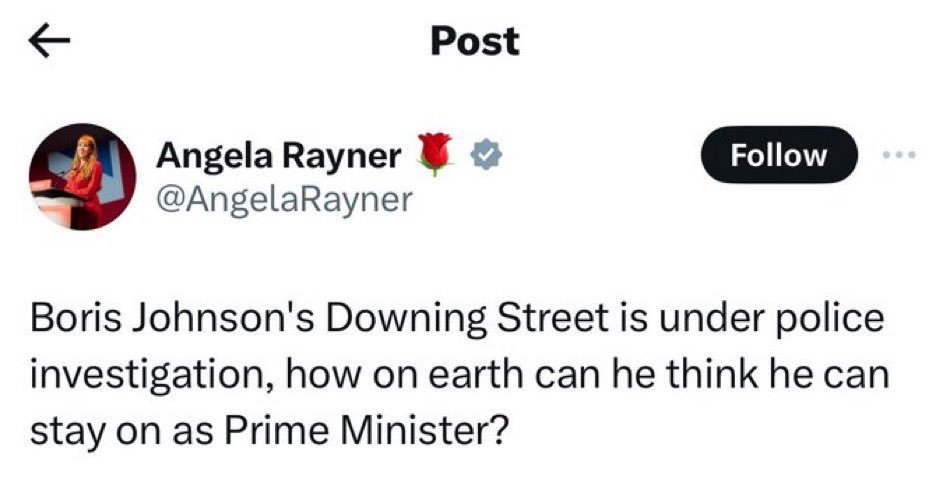Open the Angela Rayner display name link
The image size is (950, 486).
[280, 156]
